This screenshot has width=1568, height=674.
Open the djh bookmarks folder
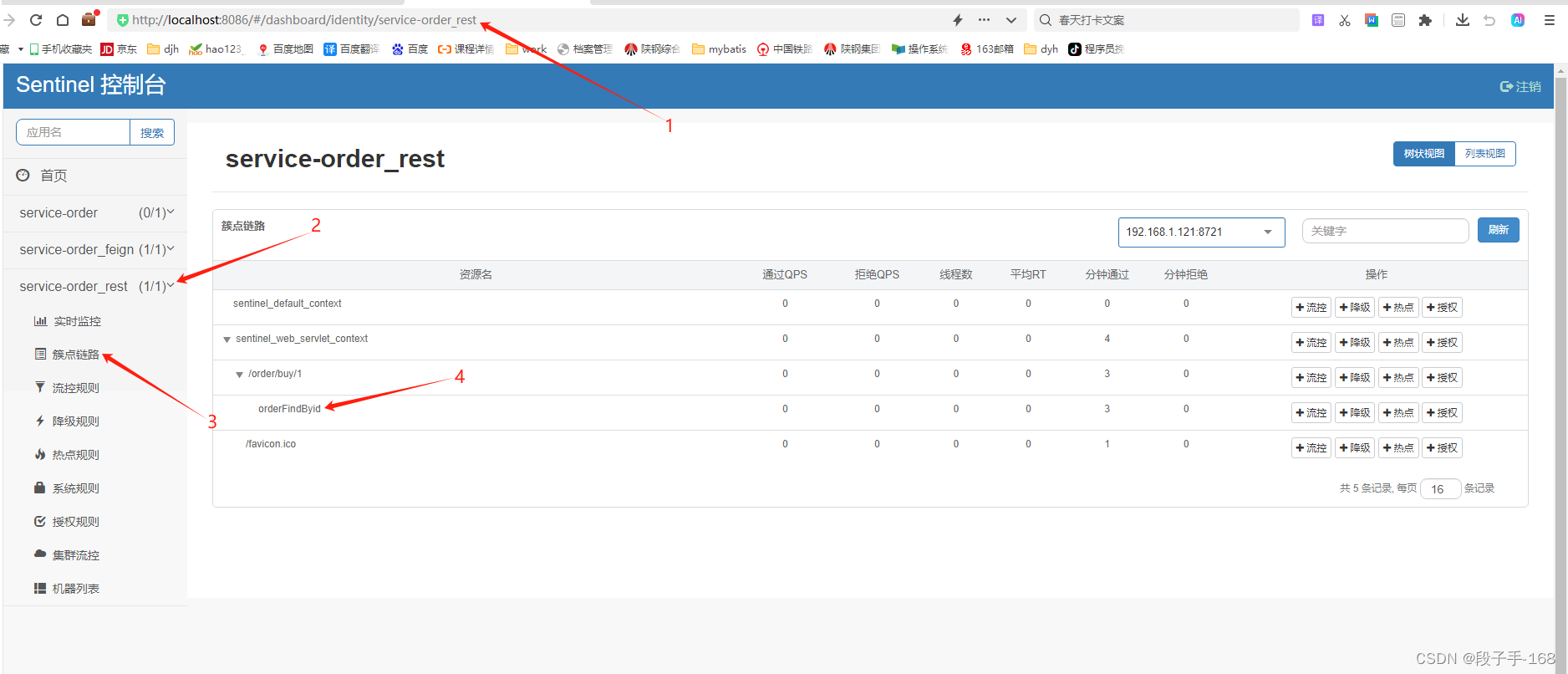coord(163,49)
